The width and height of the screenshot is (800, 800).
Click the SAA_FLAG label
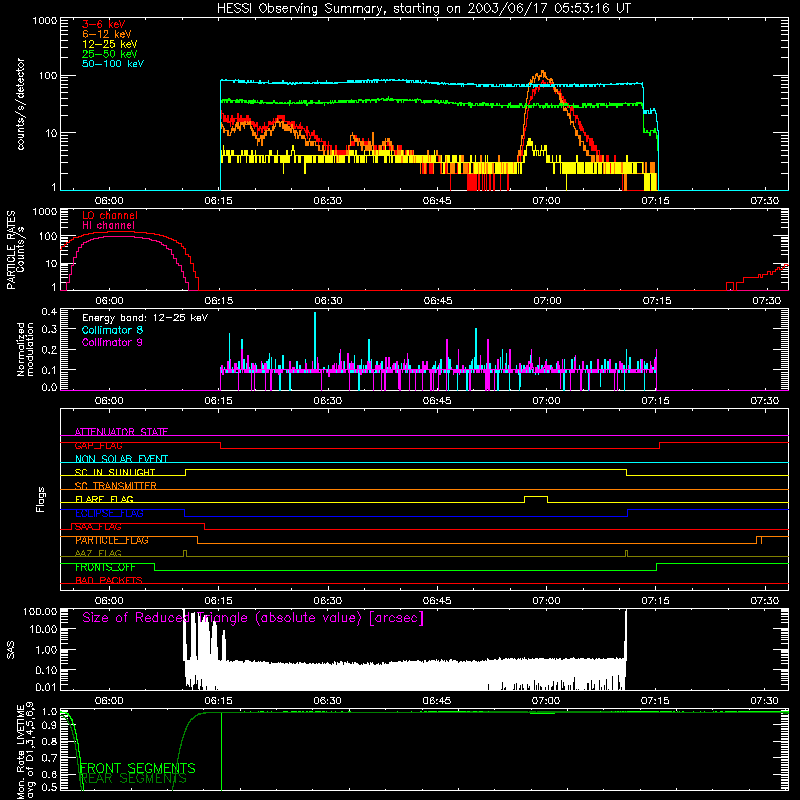tap(98, 527)
